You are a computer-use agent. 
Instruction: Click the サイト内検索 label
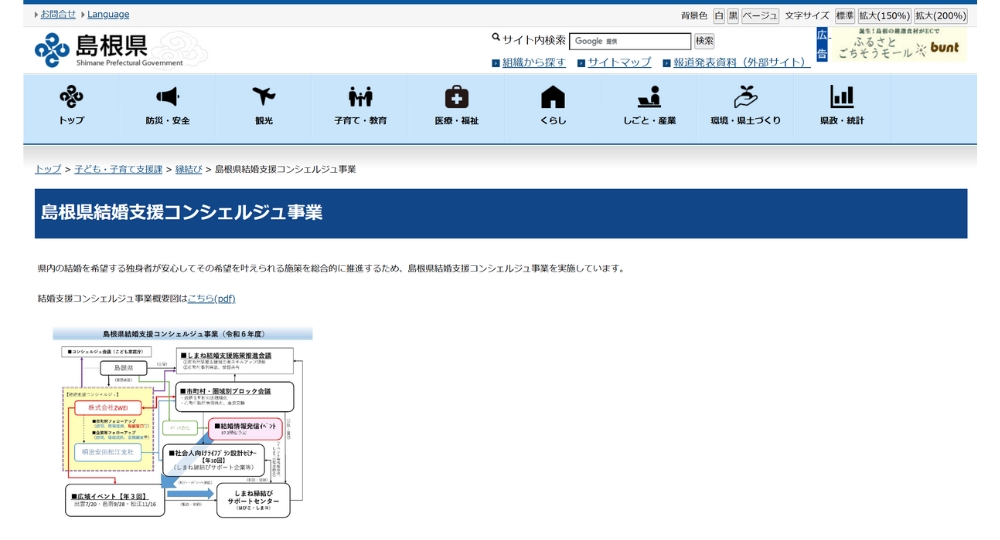click(534, 40)
